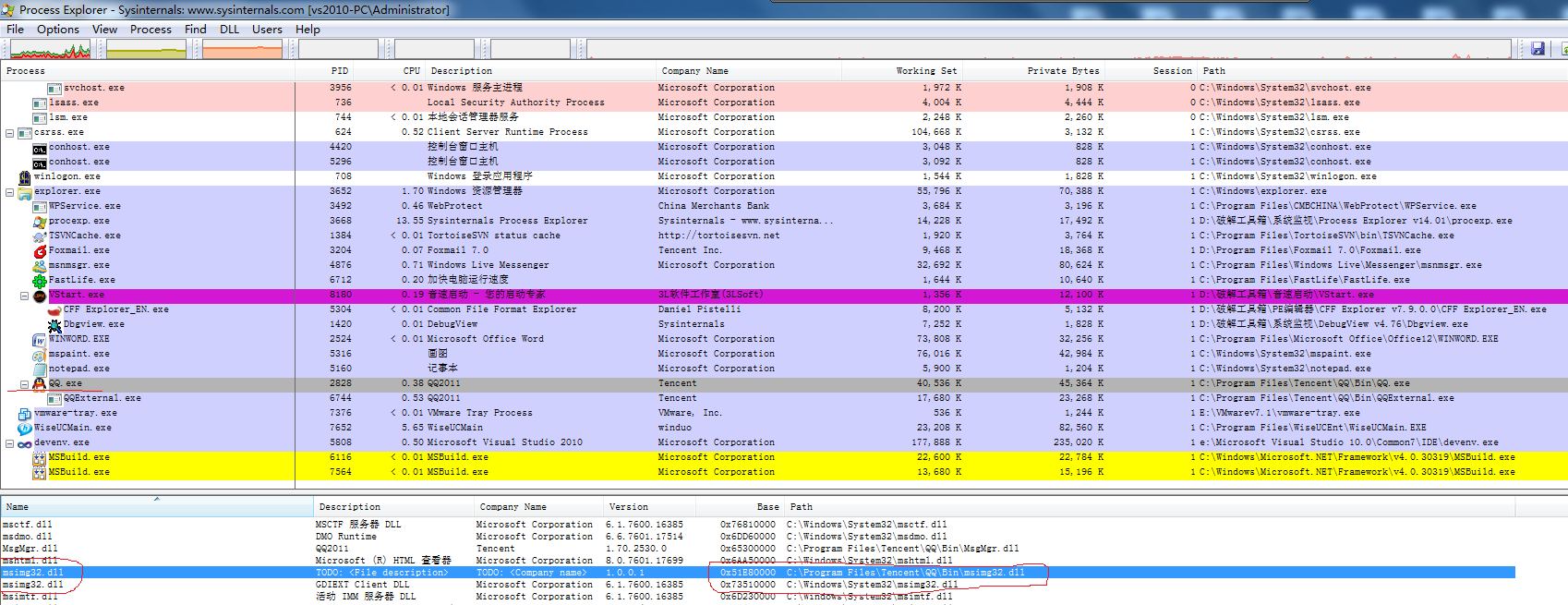This screenshot has height=605, width=1568.
Task: Select the msctf.dll row
Action: click(757, 525)
